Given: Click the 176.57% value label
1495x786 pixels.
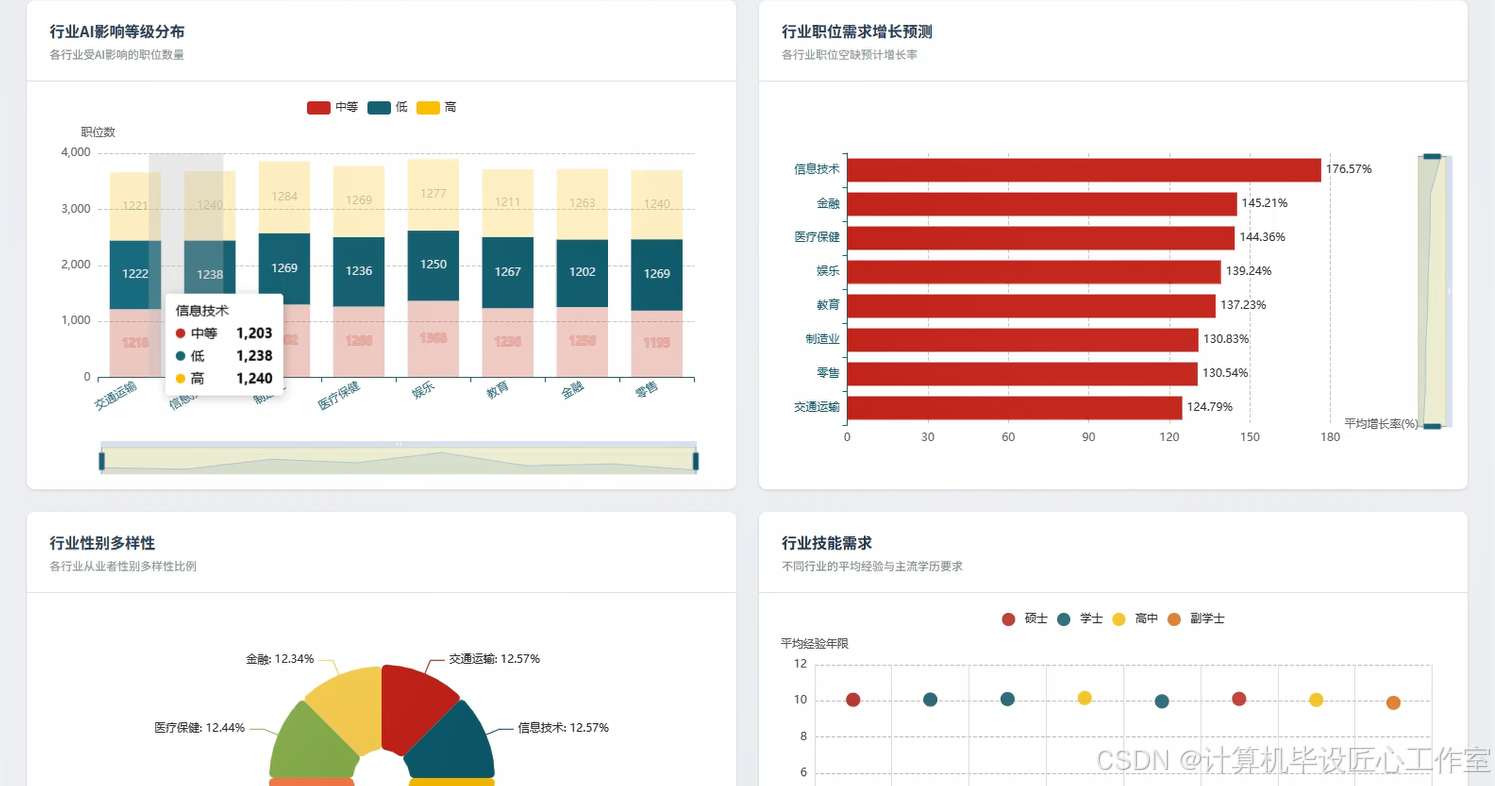Looking at the screenshot, I should (1349, 169).
